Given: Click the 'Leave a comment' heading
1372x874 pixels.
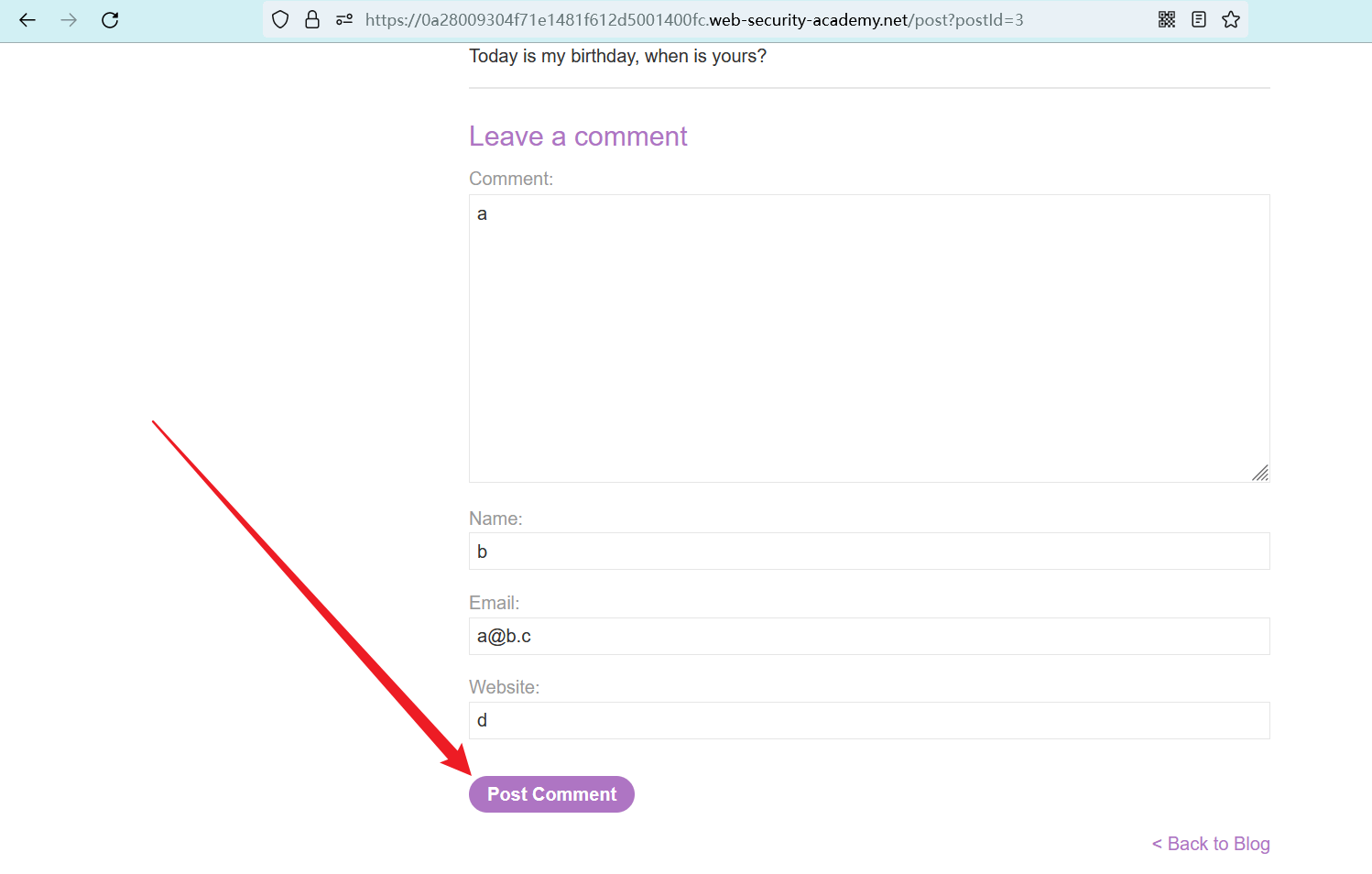Looking at the screenshot, I should coord(578,137).
